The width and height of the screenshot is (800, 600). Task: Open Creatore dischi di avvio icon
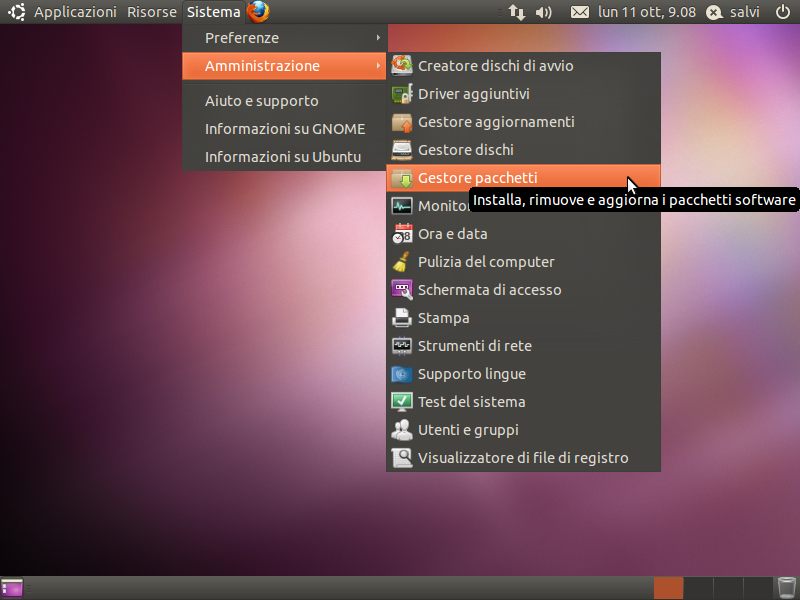(402, 66)
